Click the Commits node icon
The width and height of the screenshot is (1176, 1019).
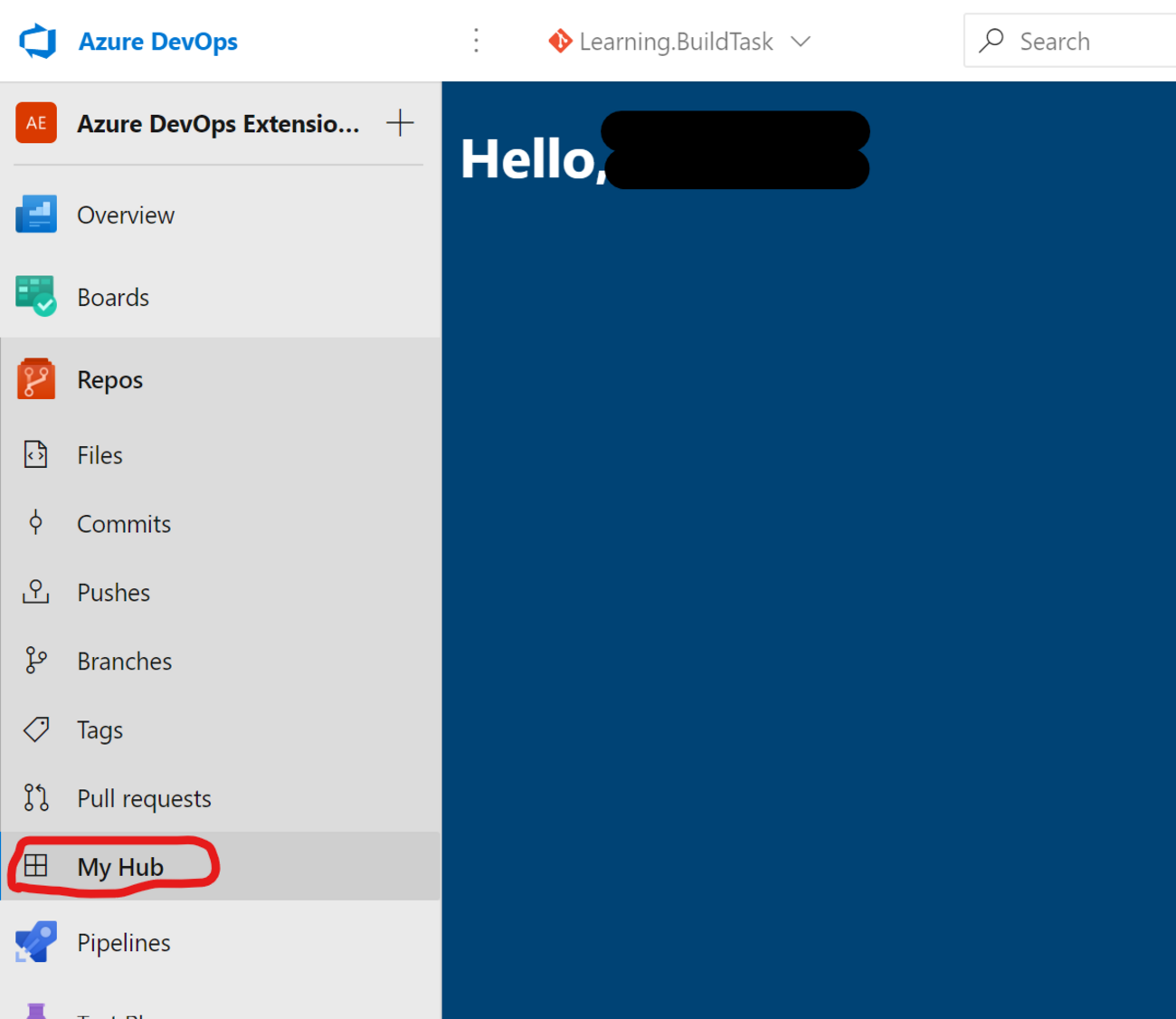[x=36, y=522]
